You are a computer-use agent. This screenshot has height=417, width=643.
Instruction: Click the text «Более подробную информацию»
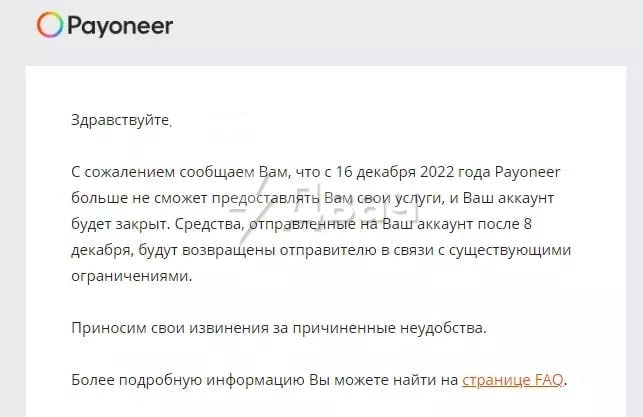click(x=188, y=380)
